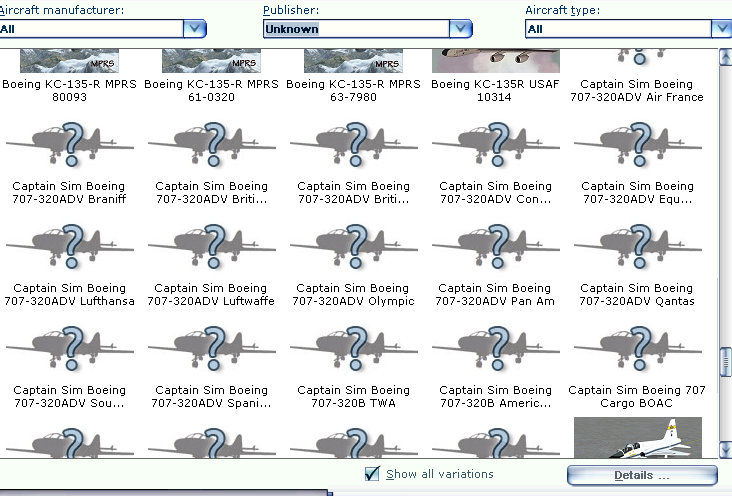The height and width of the screenshot is (496, 732).
Task: Click the Details button
Action: coord(642,475)
